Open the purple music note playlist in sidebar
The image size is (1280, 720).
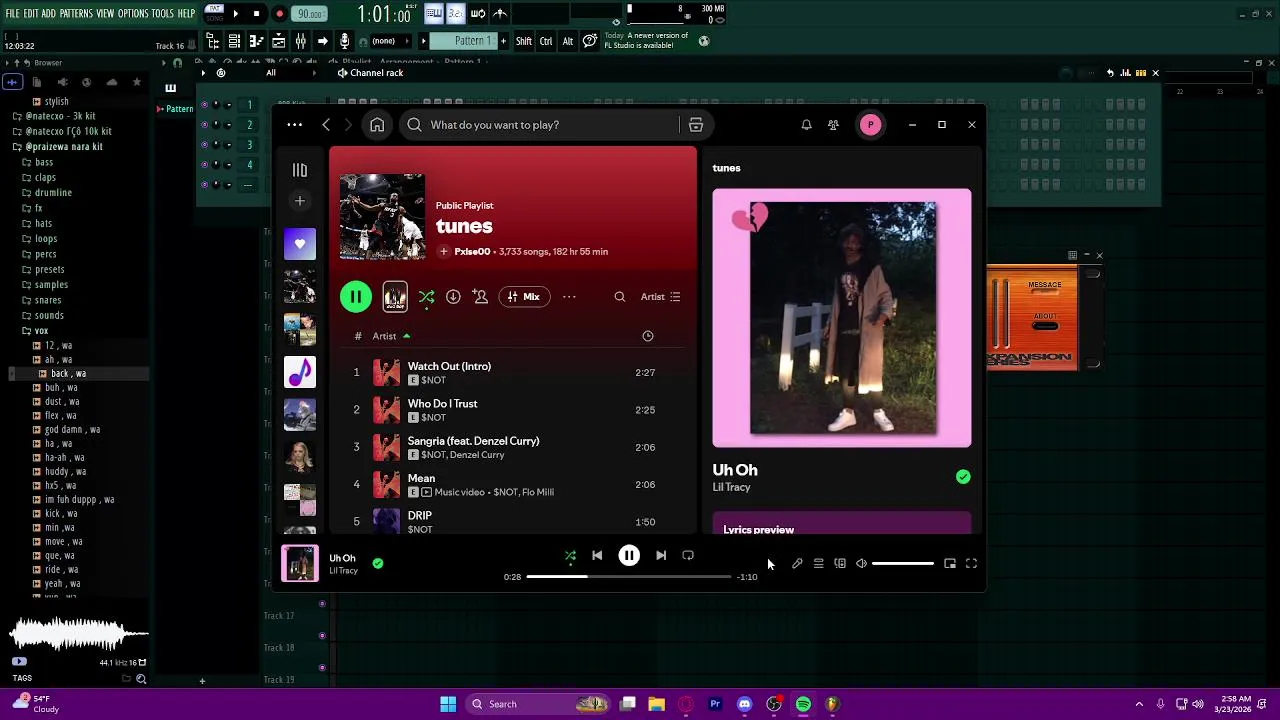(300, 372)
